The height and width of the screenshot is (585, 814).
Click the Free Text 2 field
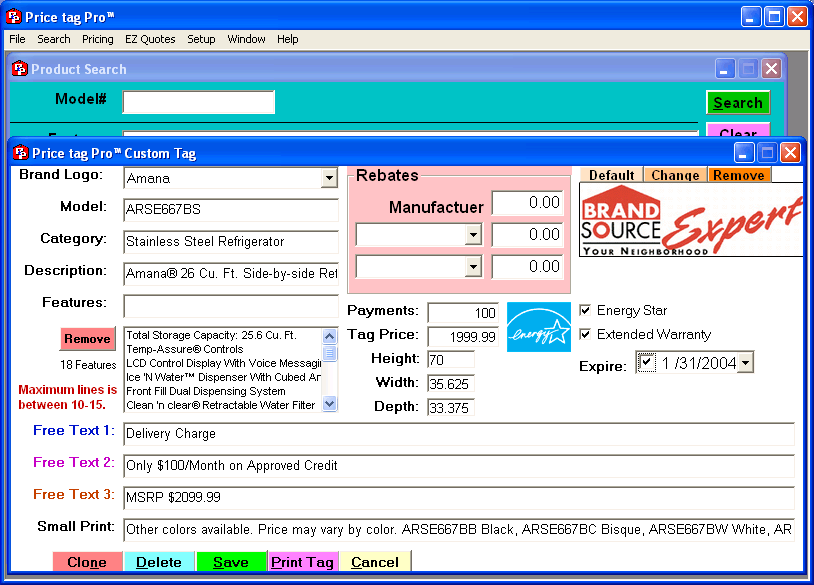(459, 466)
